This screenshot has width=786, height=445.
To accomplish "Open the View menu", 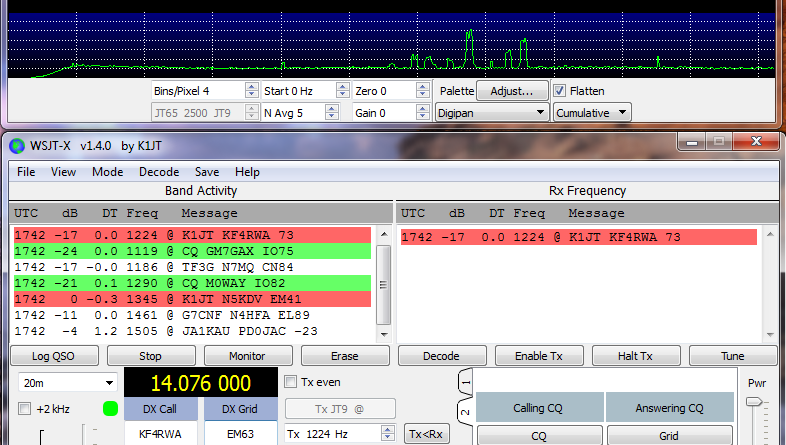I will tap(63, 172).
